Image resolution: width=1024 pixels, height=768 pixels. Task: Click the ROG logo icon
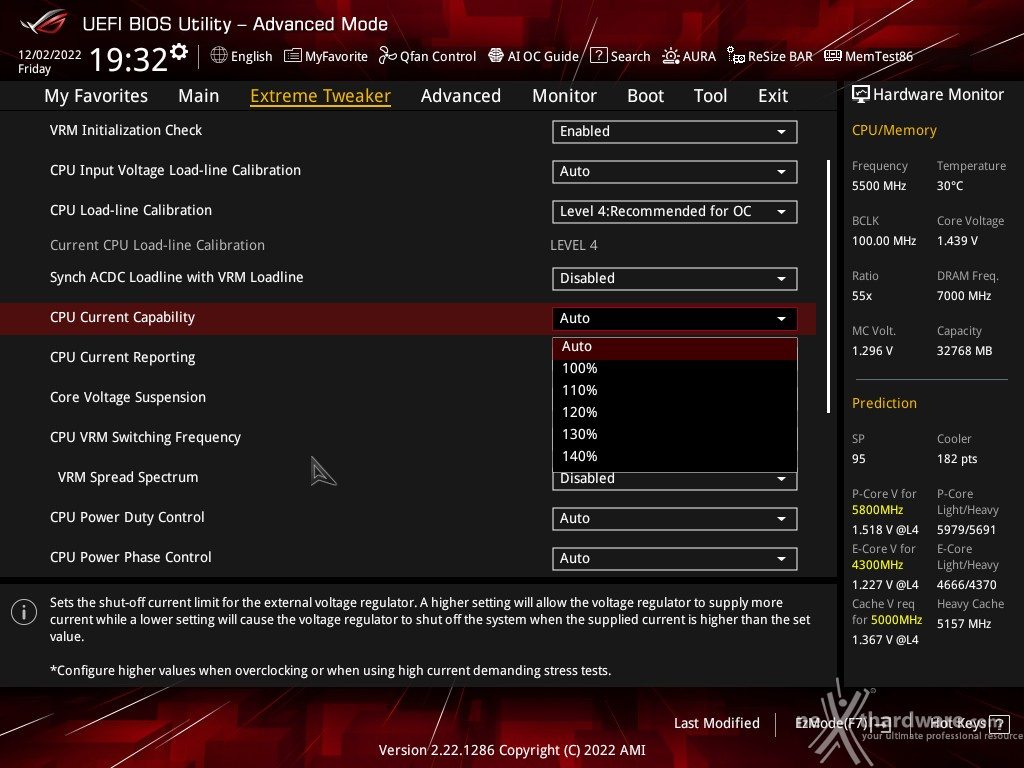pos(44,22)
